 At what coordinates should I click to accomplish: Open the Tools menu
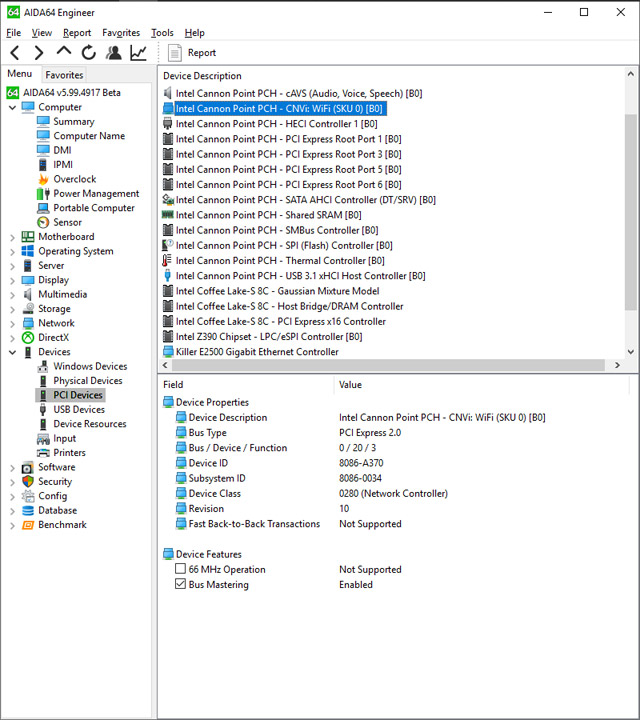tap(163, 33)
